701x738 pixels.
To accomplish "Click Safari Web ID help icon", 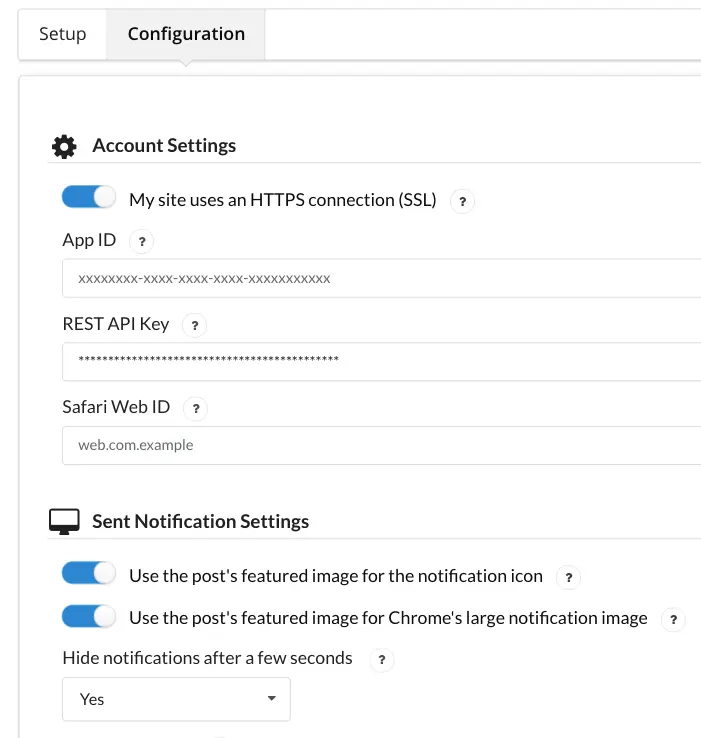I will (x=196, y=408).
